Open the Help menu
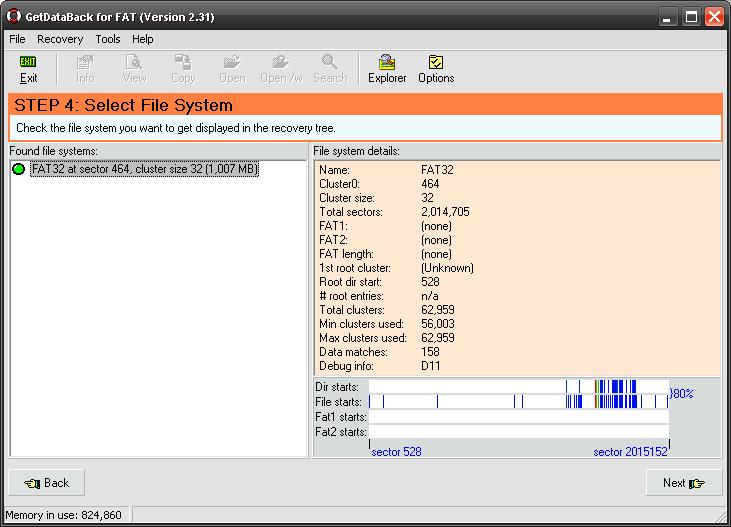Viewport: 731px width, 527px height. (143, 39)
